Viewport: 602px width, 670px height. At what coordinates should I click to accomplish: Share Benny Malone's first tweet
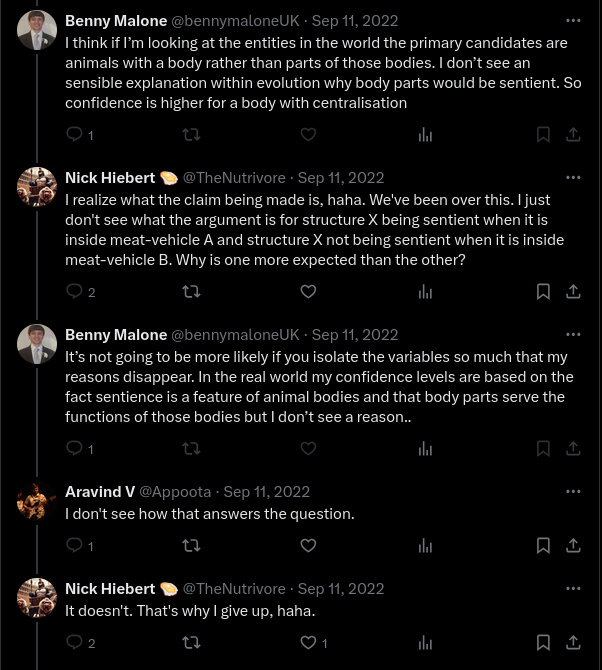point(573,134)
